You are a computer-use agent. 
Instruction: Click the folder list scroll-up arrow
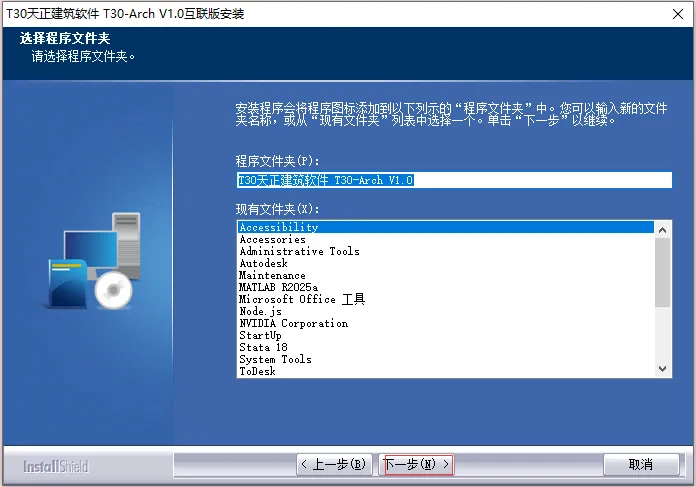[663, 230]
